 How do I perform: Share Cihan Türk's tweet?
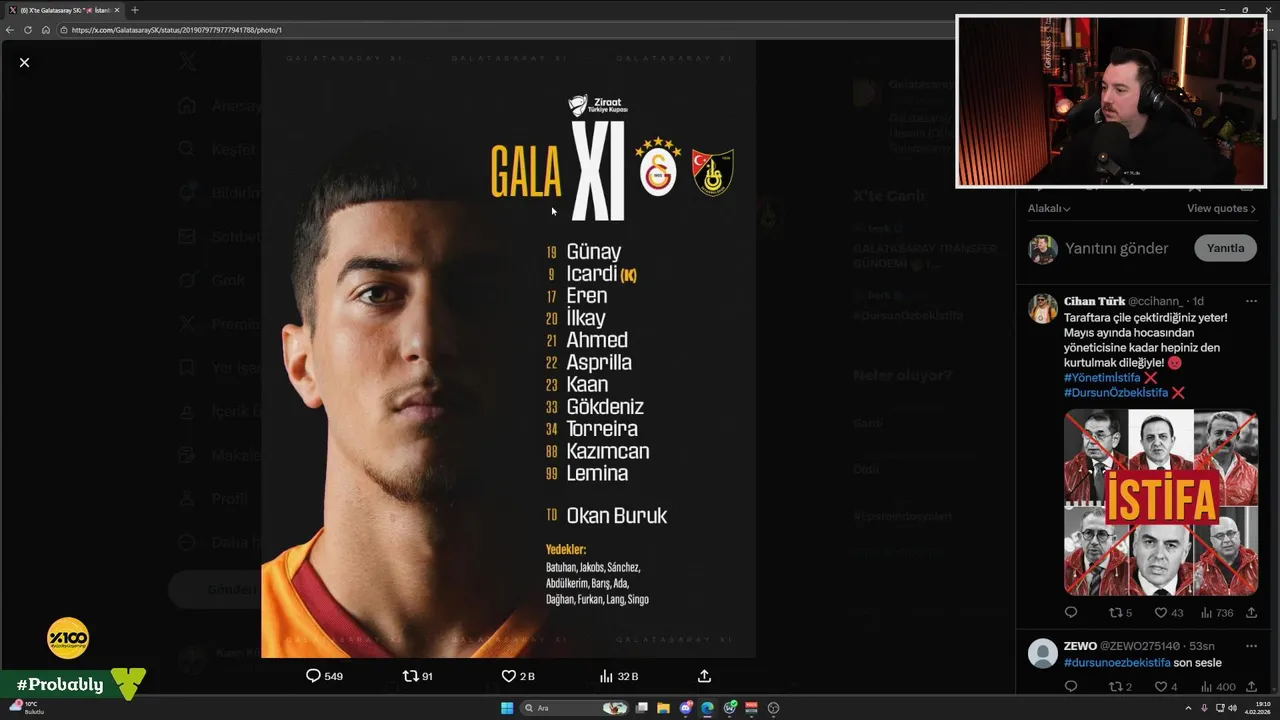[x=1251, y=612]
